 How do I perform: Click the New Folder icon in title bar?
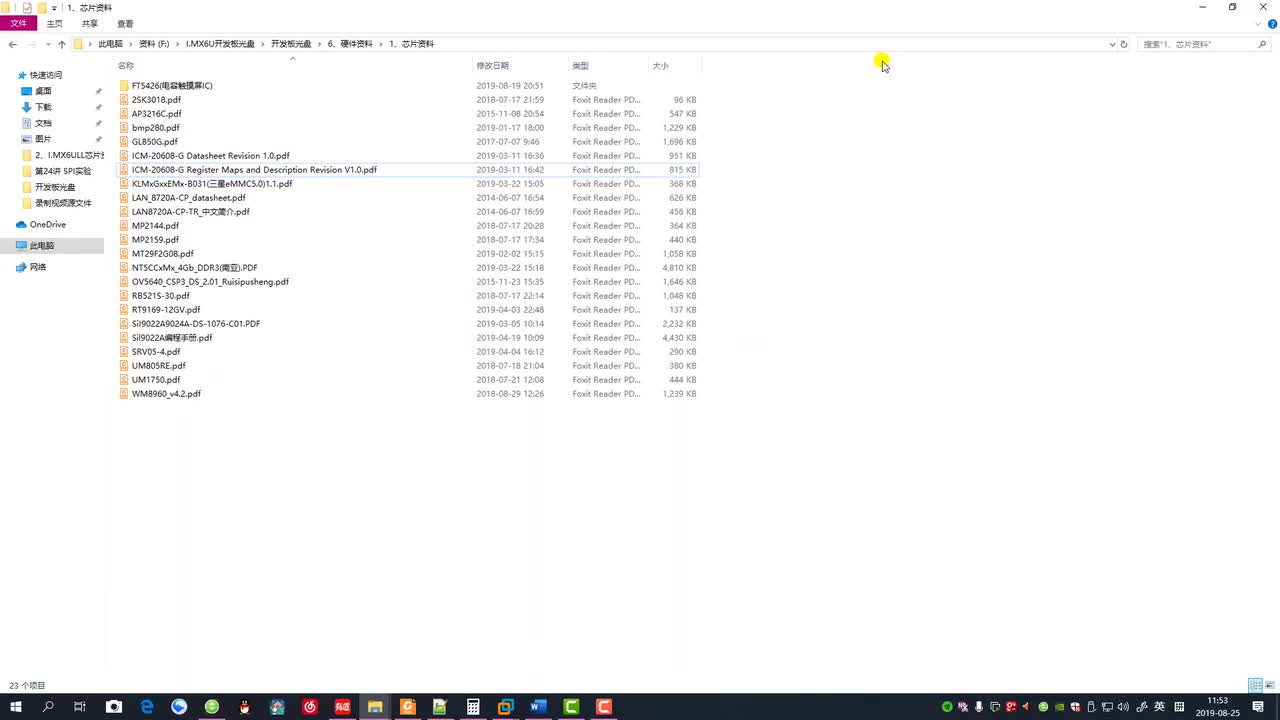(42, 7)
